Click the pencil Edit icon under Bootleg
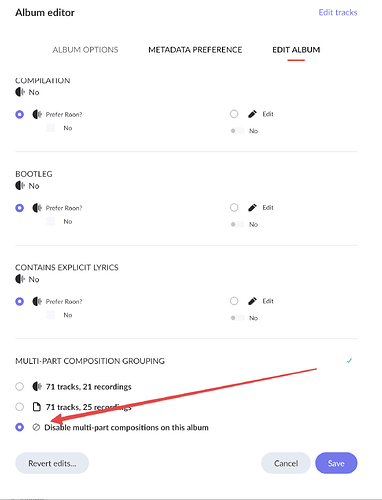Viewport: 382px width, 500px height. [x=252, y=208]
